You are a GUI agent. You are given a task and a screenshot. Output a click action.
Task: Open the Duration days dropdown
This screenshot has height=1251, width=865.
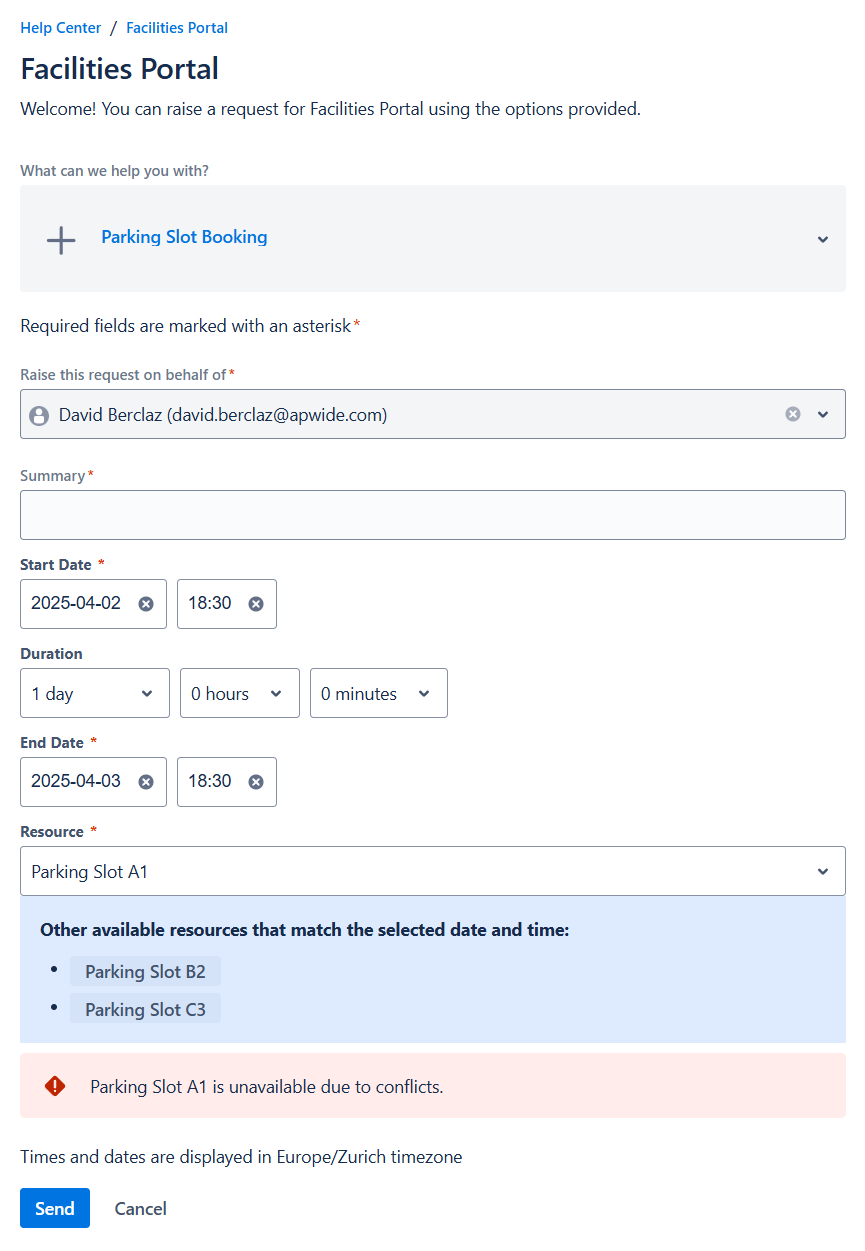(95, 694)
